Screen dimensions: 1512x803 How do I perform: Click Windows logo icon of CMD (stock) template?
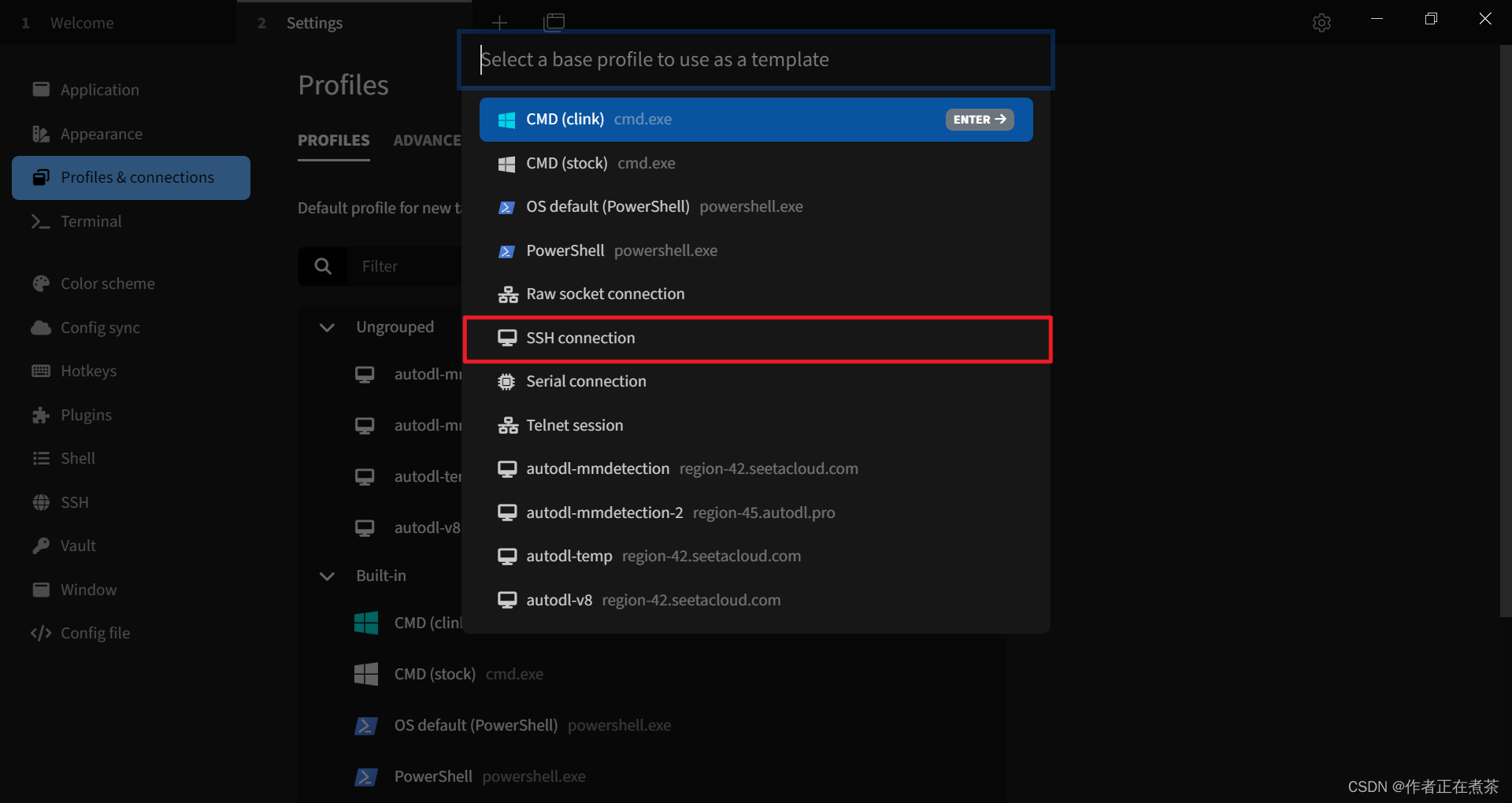[x=507, y=164]
